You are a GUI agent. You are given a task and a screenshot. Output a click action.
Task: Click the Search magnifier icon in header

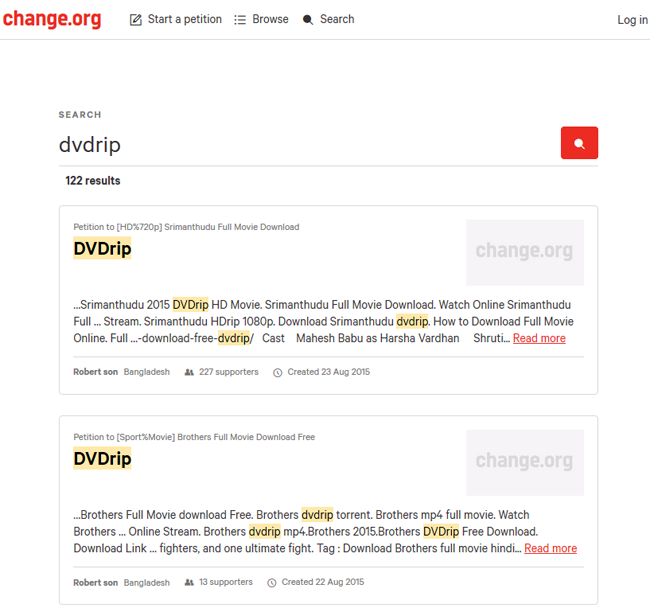click(x=308, y=19)
